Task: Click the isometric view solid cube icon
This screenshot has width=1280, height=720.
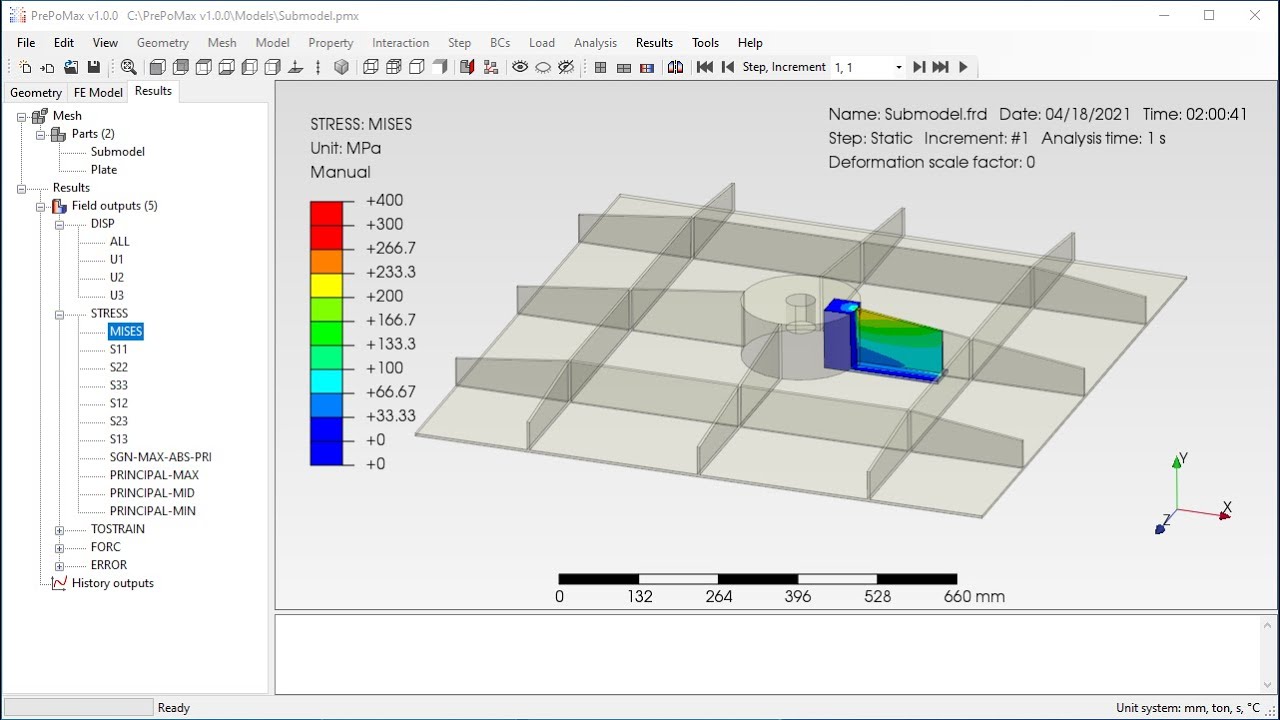Action: pos(341,67)
